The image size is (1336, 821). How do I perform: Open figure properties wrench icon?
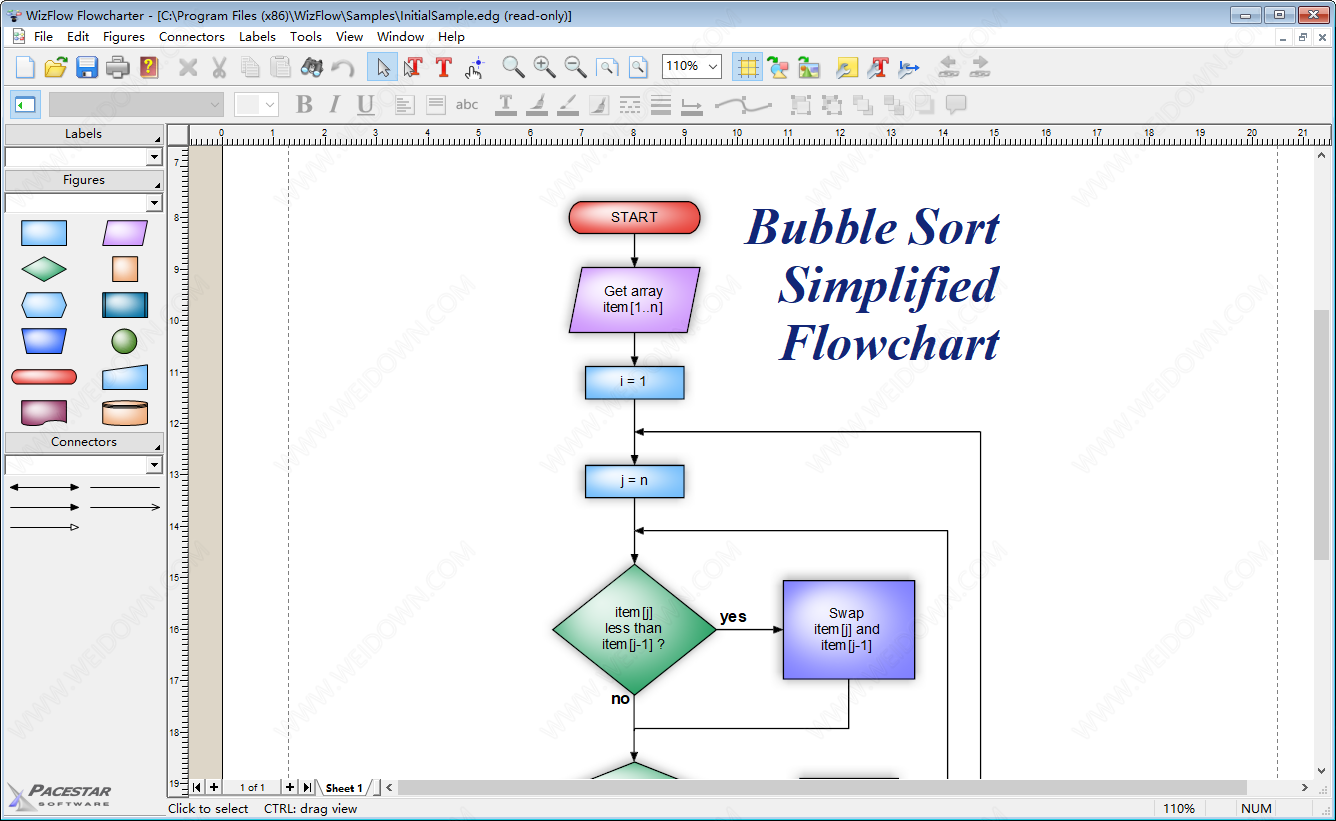(x=847, y=67)
